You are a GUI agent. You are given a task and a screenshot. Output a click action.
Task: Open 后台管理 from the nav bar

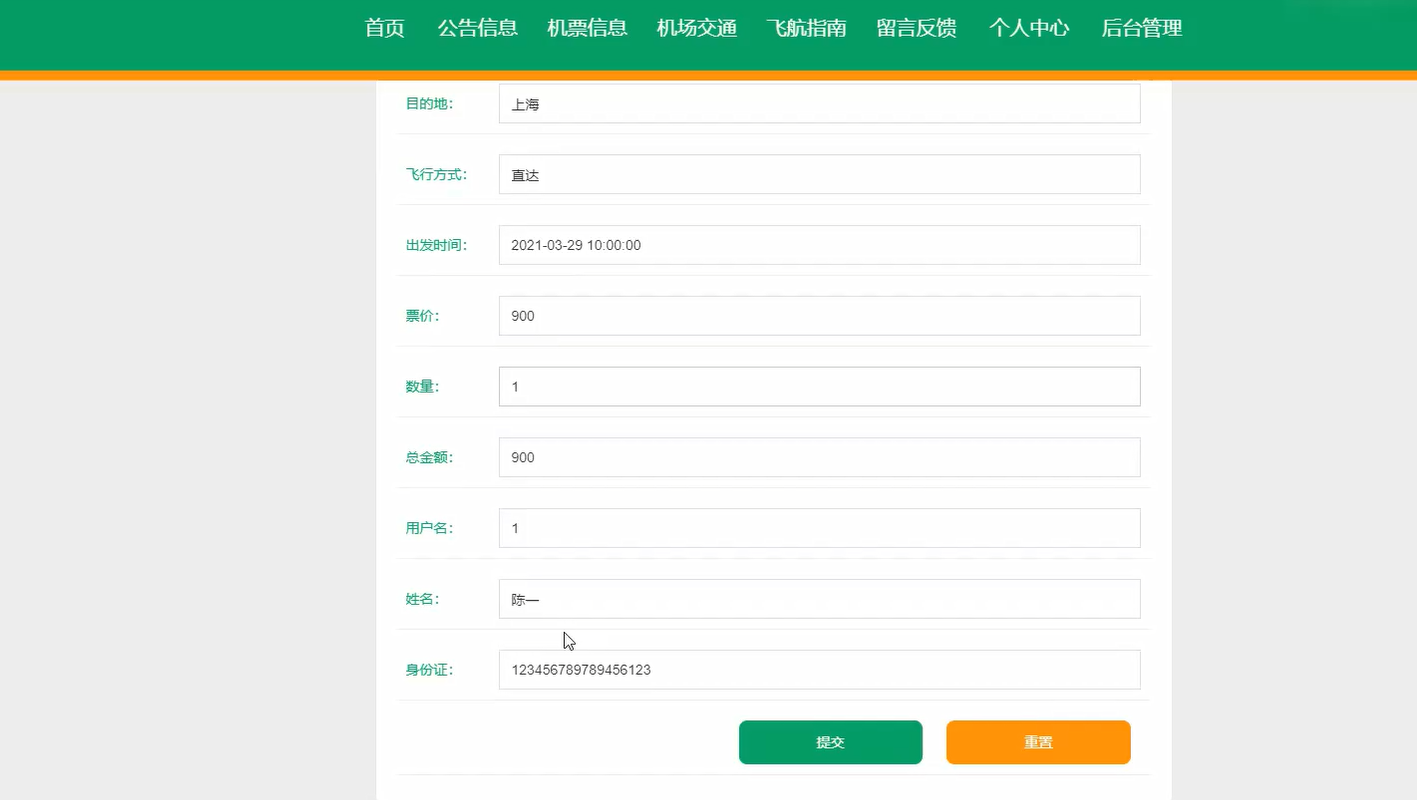pyautogui.click(x=1142, y=28)
